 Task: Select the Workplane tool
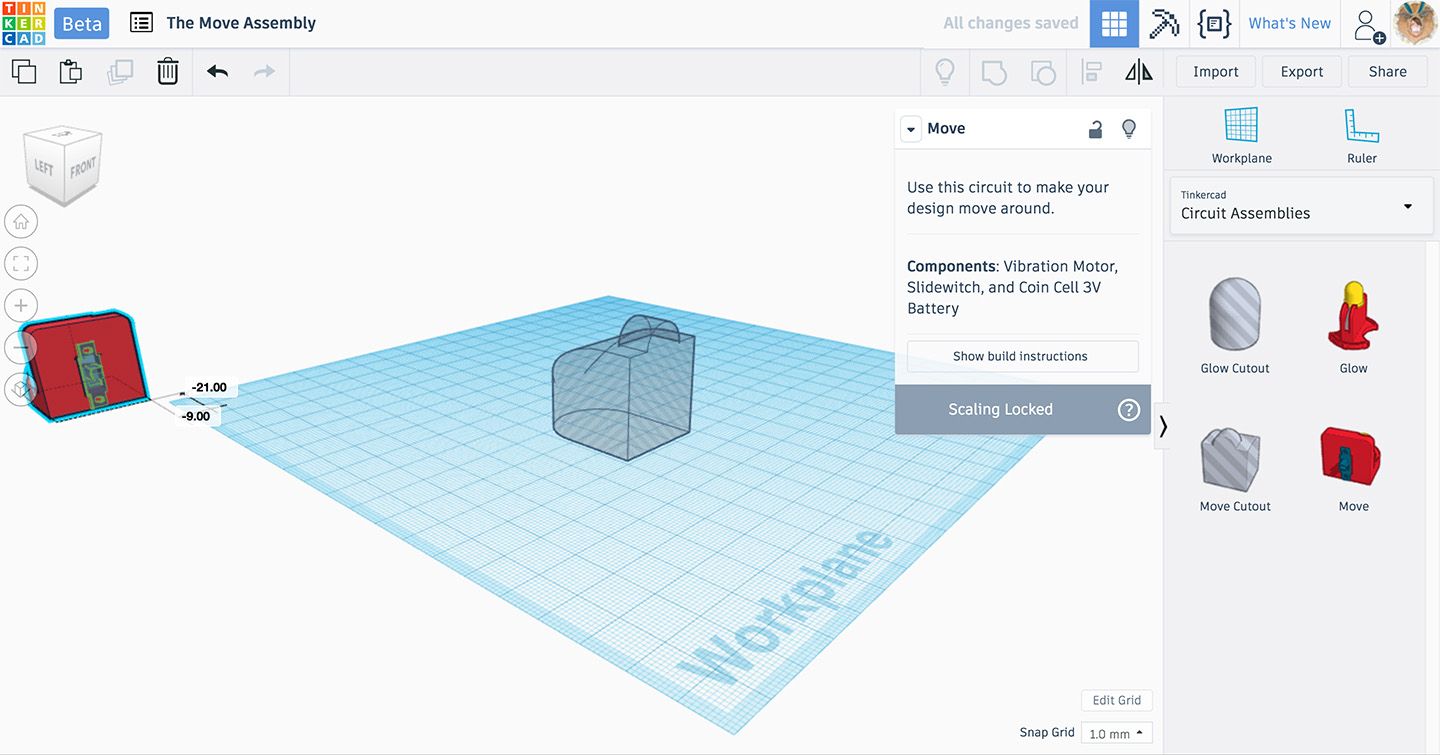click(1242, 135)
